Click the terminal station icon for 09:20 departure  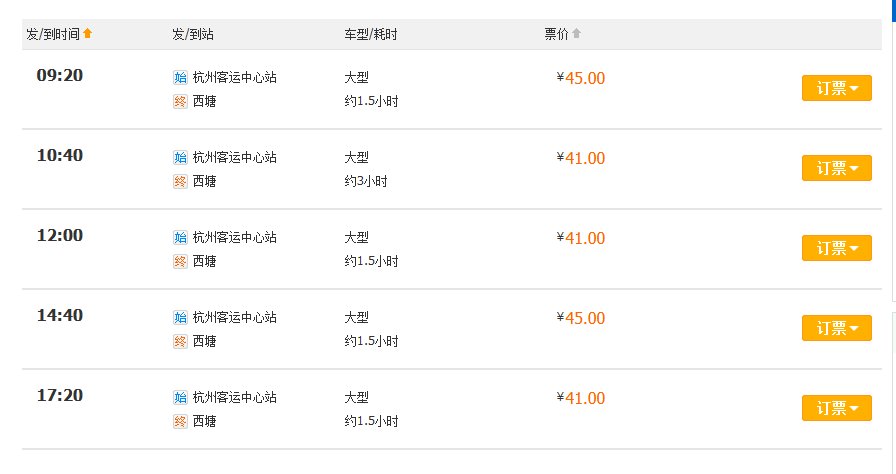click(x=180, y=101)
